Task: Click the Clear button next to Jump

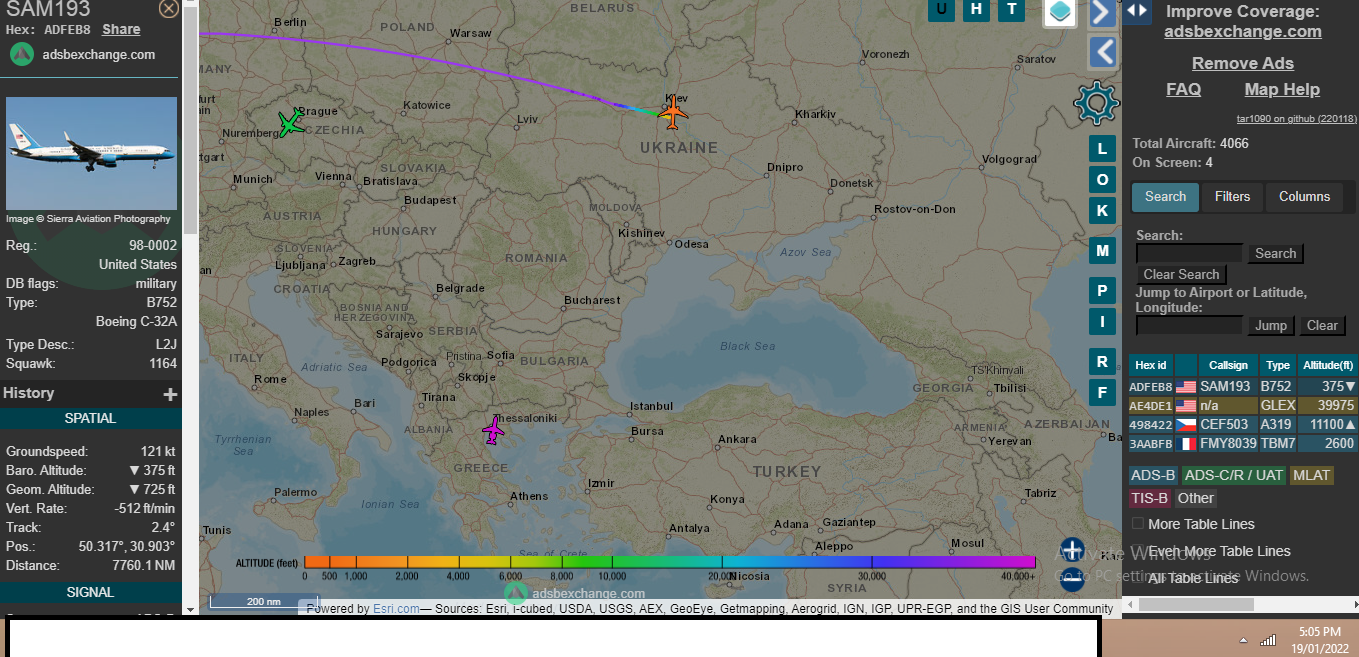Action: [1322, 326]
